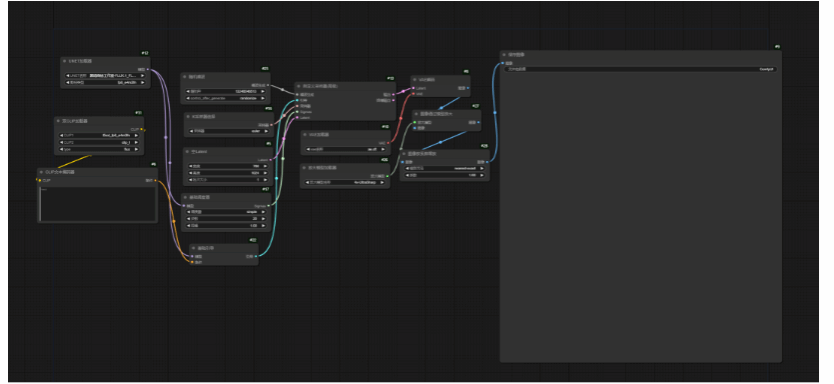Click the CLIP text encode node's collapse dot
Viewport: 834px width, 384px height.
pos(41,172)
